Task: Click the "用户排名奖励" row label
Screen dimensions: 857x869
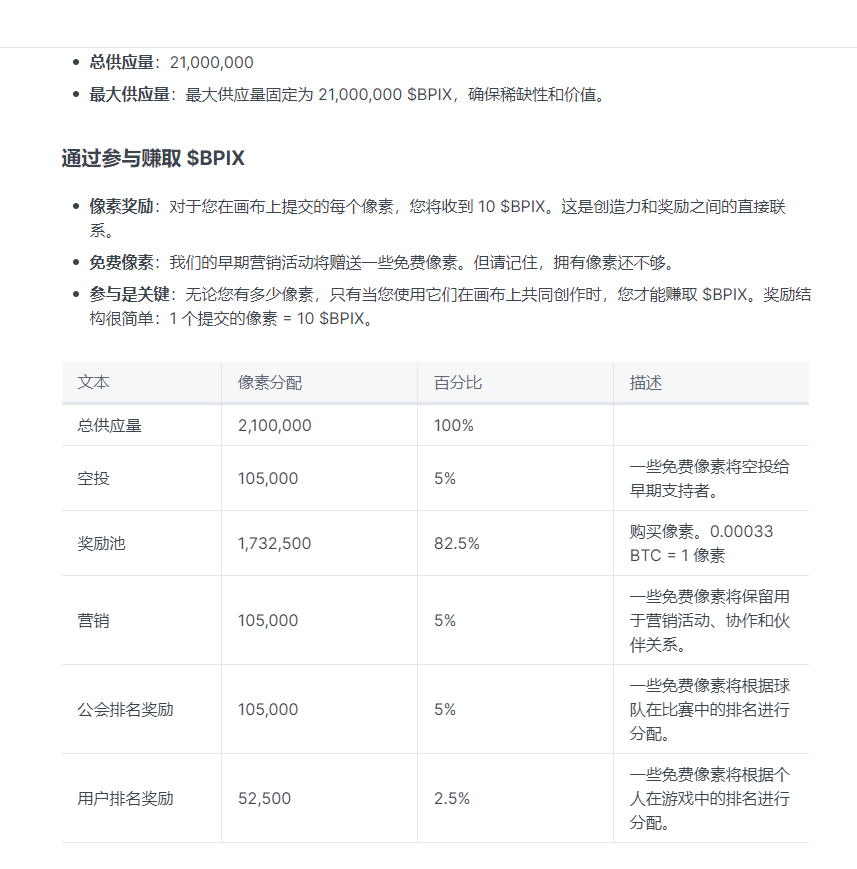Action: tap(126, 798)
